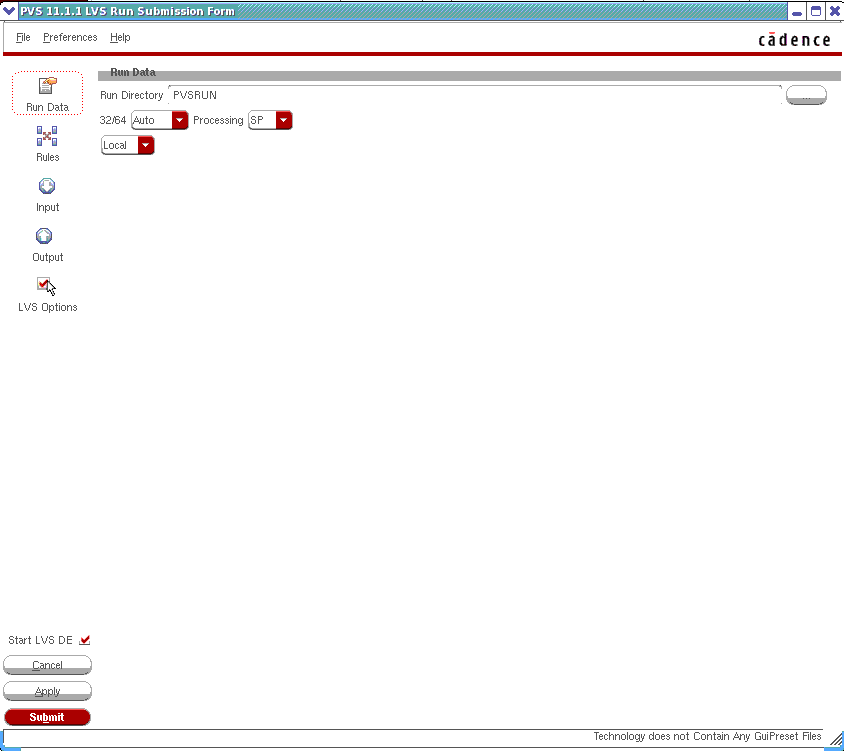Toggle the Start LVS DE checkbox
Screen dimensions: 844x751
tap(85, 640)
